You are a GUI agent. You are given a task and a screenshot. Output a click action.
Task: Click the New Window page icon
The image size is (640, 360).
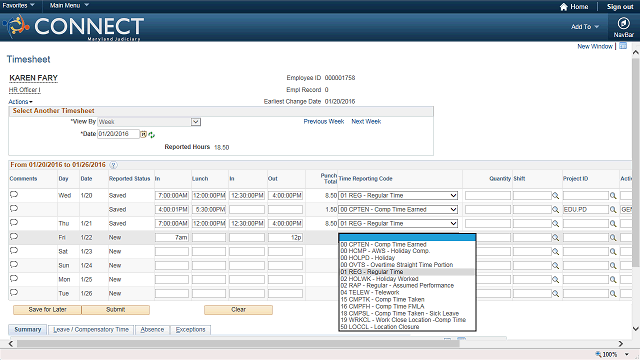tap(623, 46)
